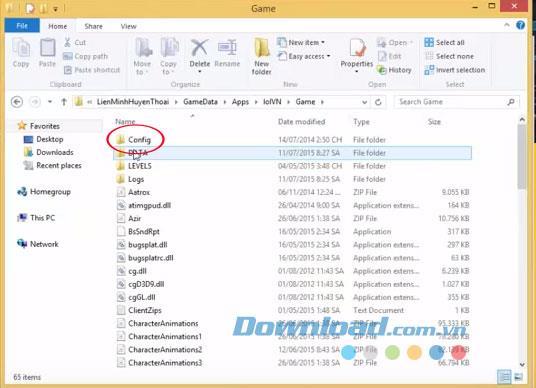The width and height of the screenshot is (536, 388).
Task: Select GameData in the breadcrumb path
Action: [200, 102]
